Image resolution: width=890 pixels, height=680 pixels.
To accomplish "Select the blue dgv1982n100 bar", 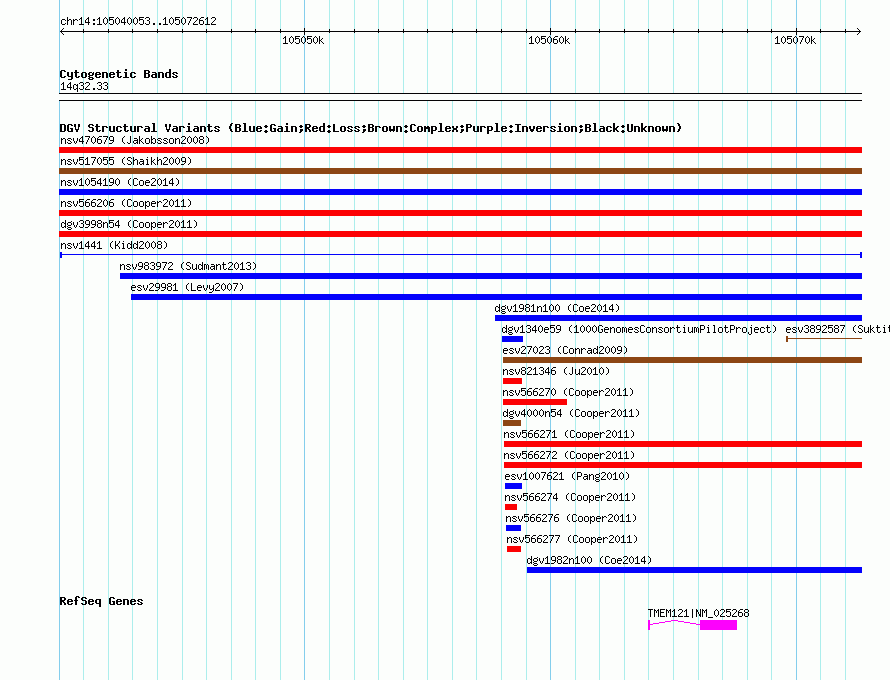I will tap(694, 570).
